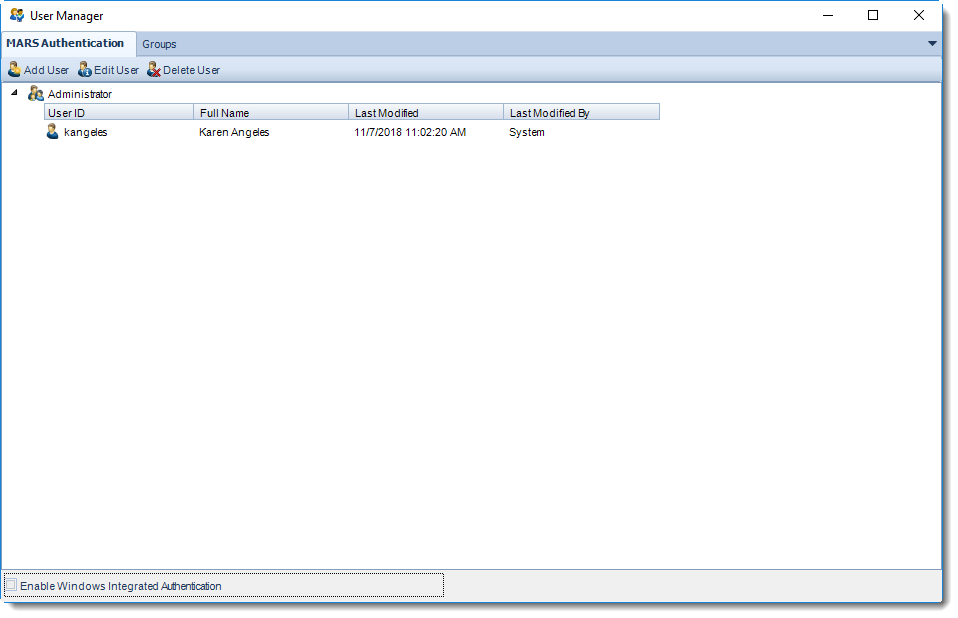Click the System modified-by cell

[527, 132]
